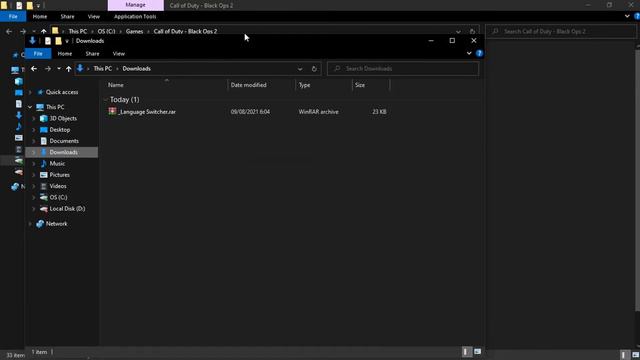Switch to details view layout icon
This screenshot has height=360, width=640.
point(466,351)
